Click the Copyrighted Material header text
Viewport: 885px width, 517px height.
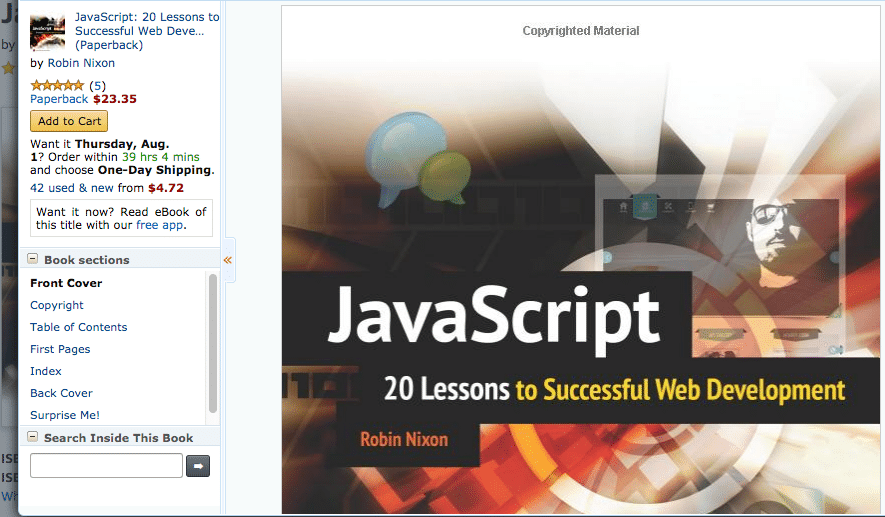click(581, 31)
